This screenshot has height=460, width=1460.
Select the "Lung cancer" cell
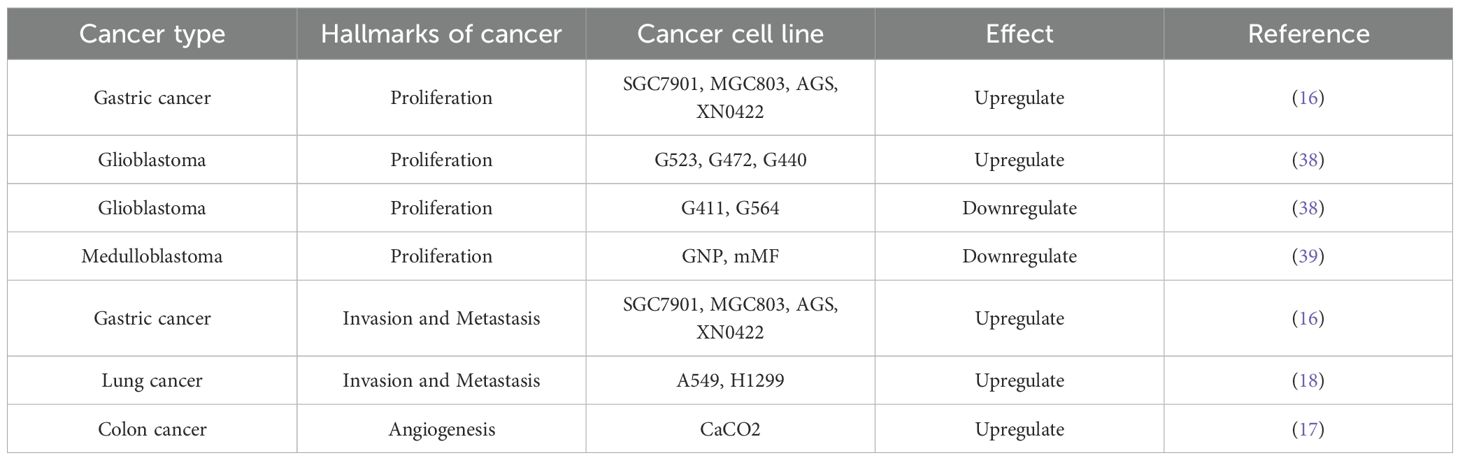point(152,381)
